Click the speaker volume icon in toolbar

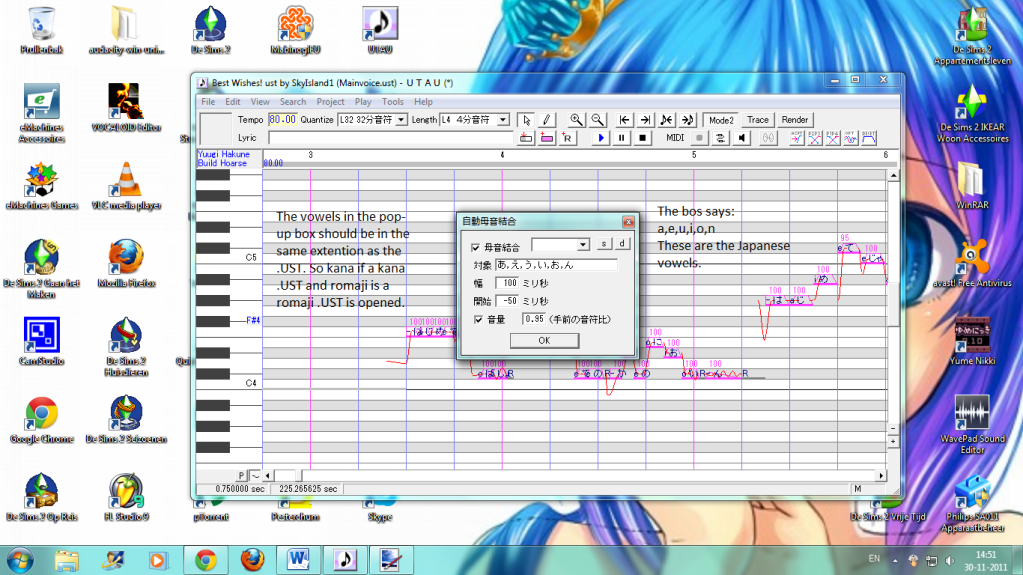pos(742,138)
